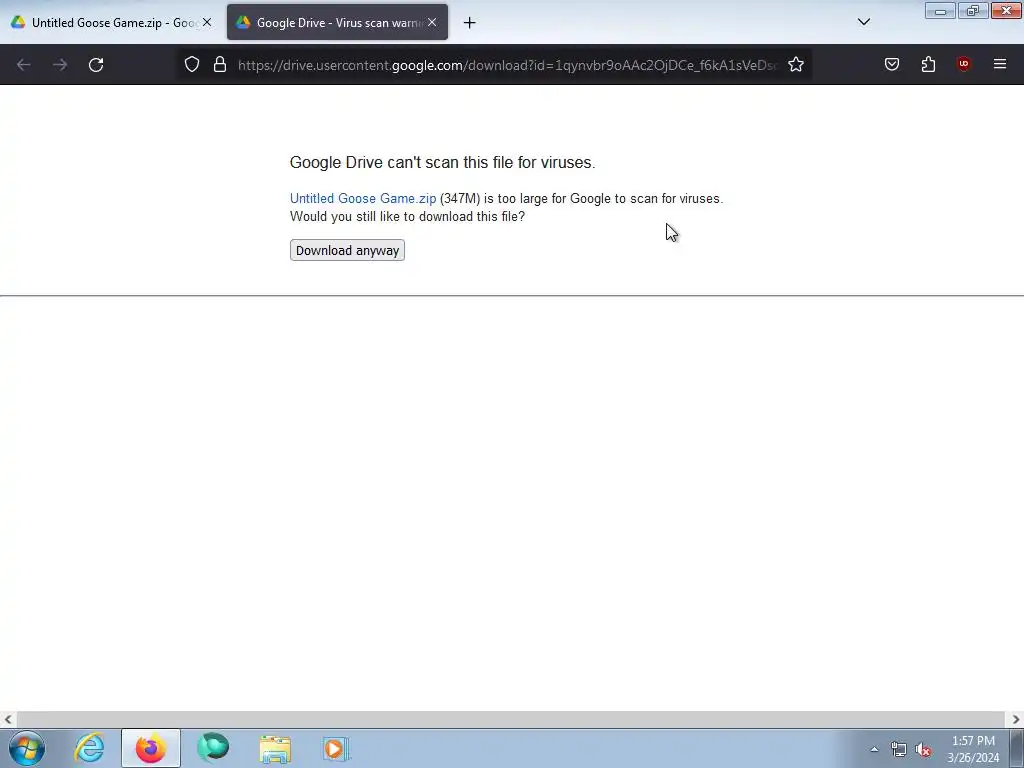The image size is (1024, 768).
Task: Close the Virus scan warning tab
Action: [x=432, y=22]
